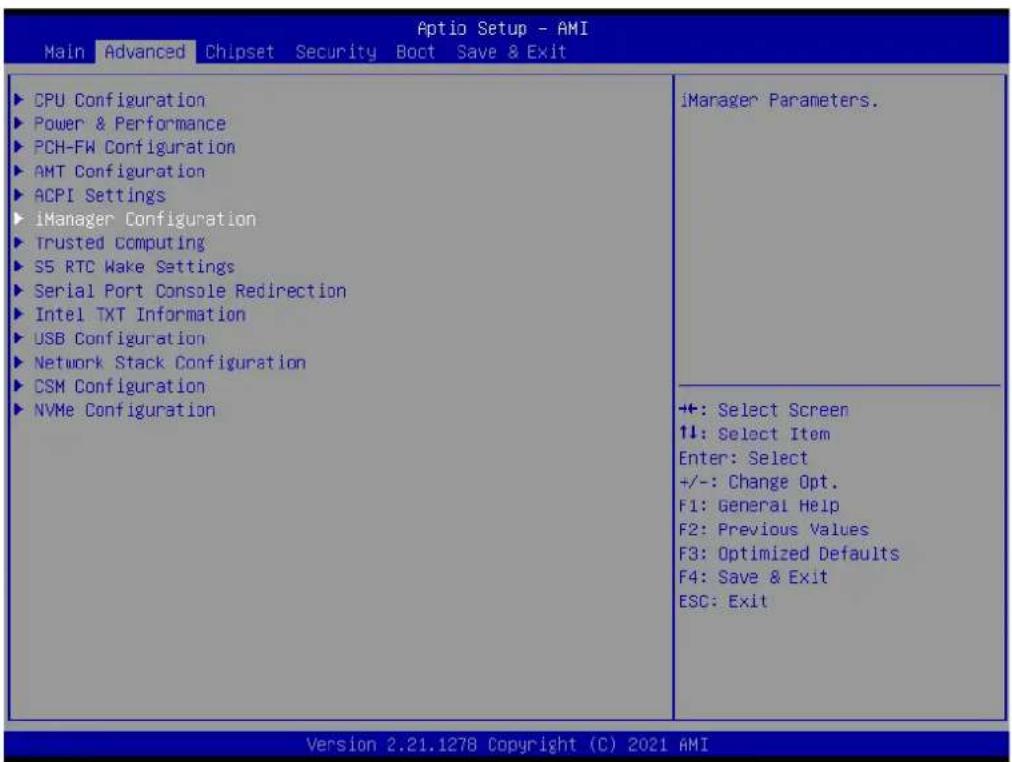This screenshot has height=762, width=1012.
Task: Open highlighted iManager Configuration entry
Action: tap(145, 219)
